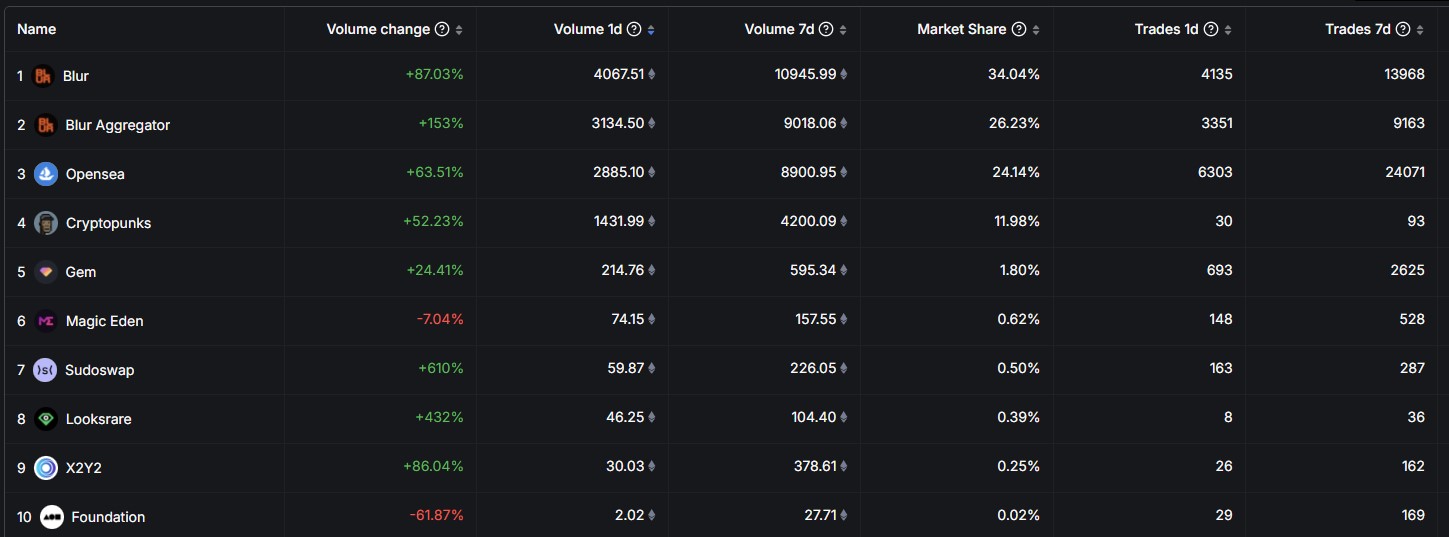Click the Looksrare eye logo icon

(x=46, y=419)
